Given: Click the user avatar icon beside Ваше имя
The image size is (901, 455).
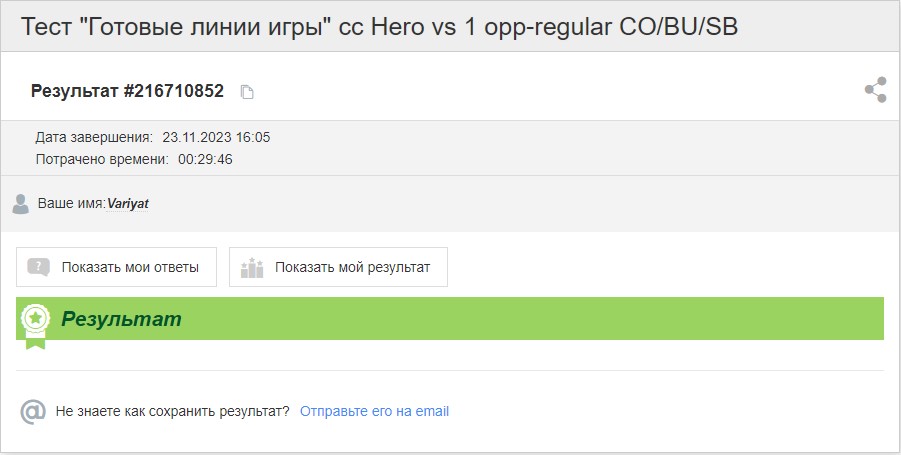Looking at the screenshot, I should pos(21,204).
